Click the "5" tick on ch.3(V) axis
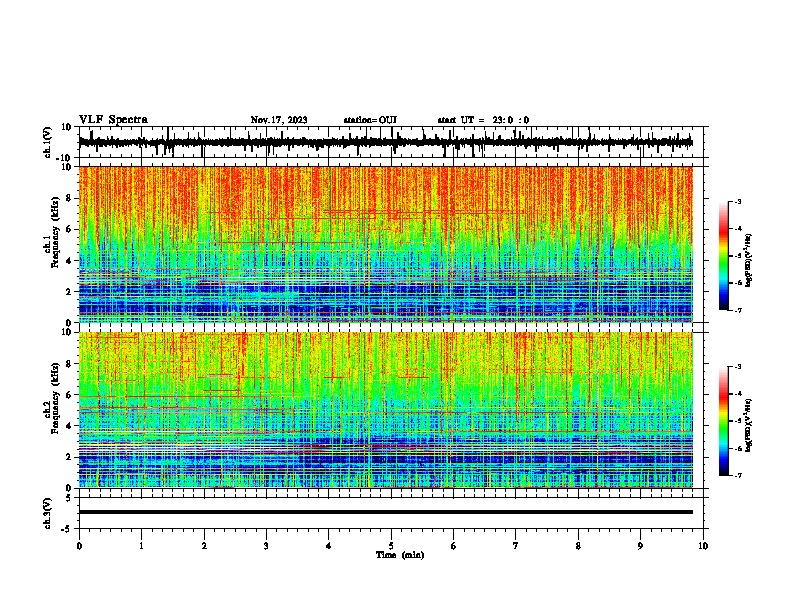Viewport: 792px width, 612px height. pos(69,498)
